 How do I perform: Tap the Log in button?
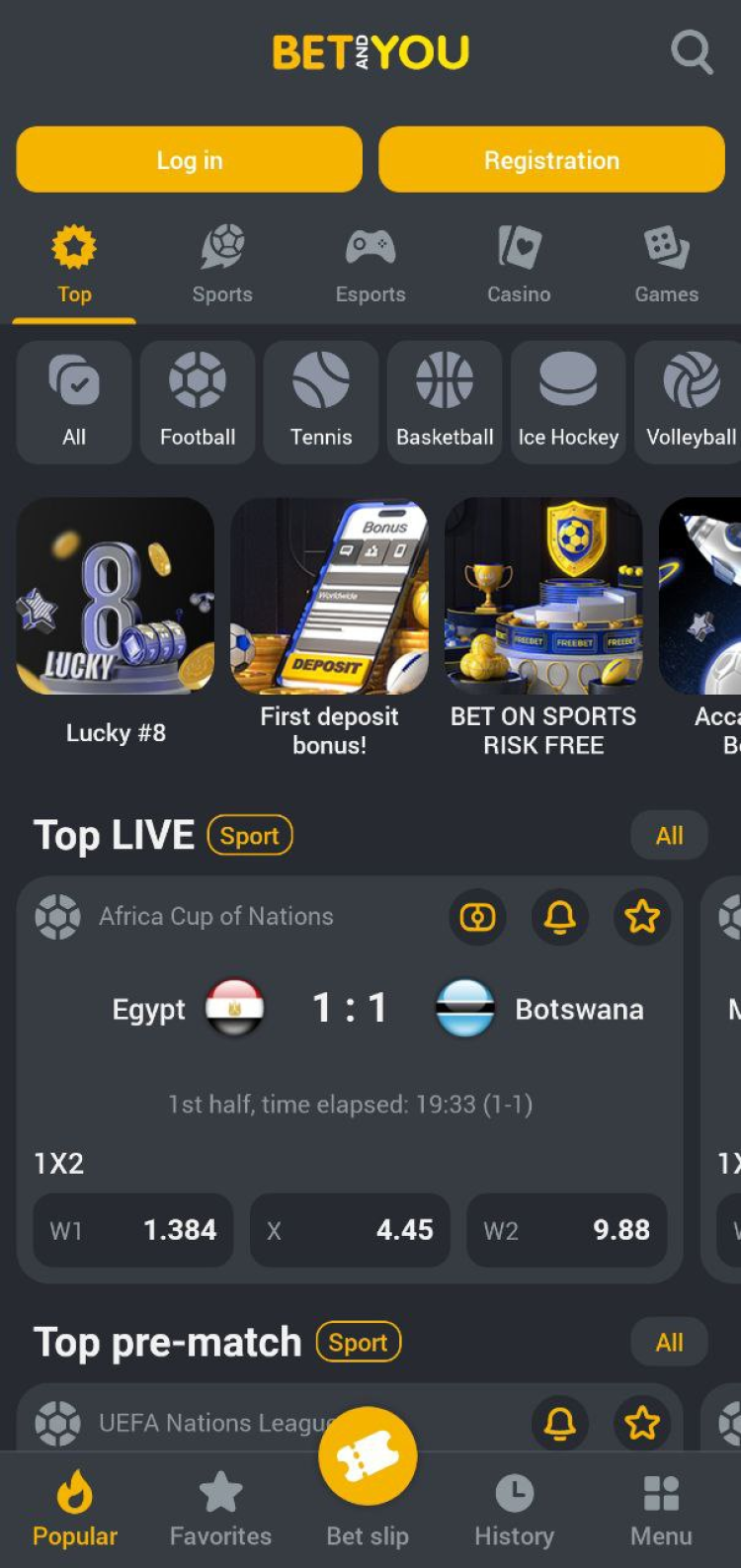(x=190, y=159)
